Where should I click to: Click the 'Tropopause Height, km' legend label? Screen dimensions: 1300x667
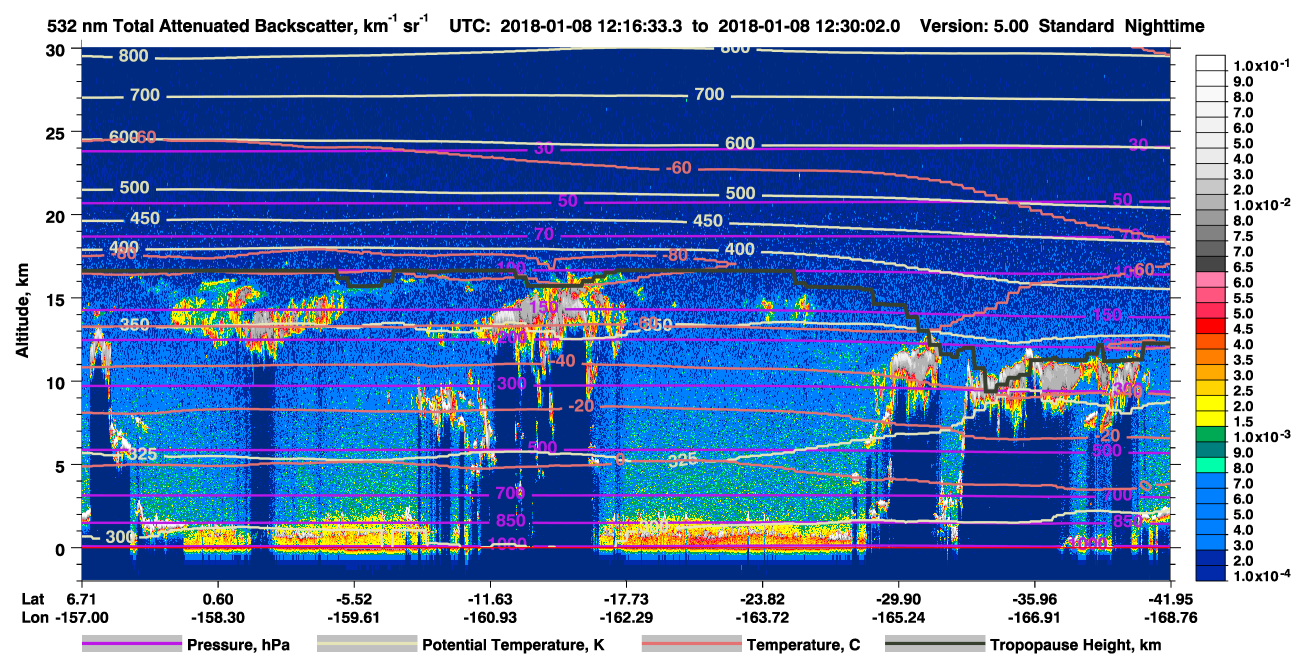coord(1075,645)
